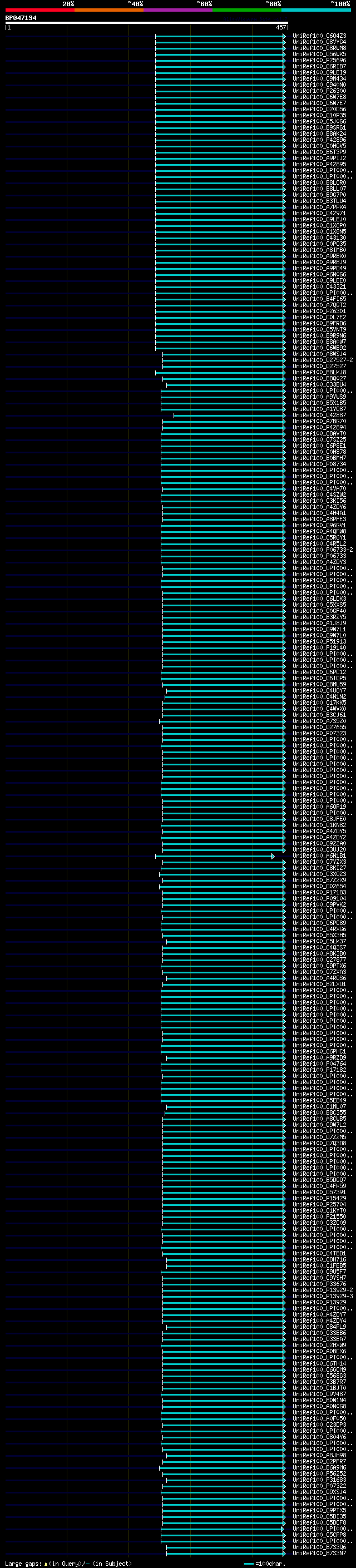Select the query name BP047134
This screenshot has width=356, height=1568.
[x=21, y=18]
